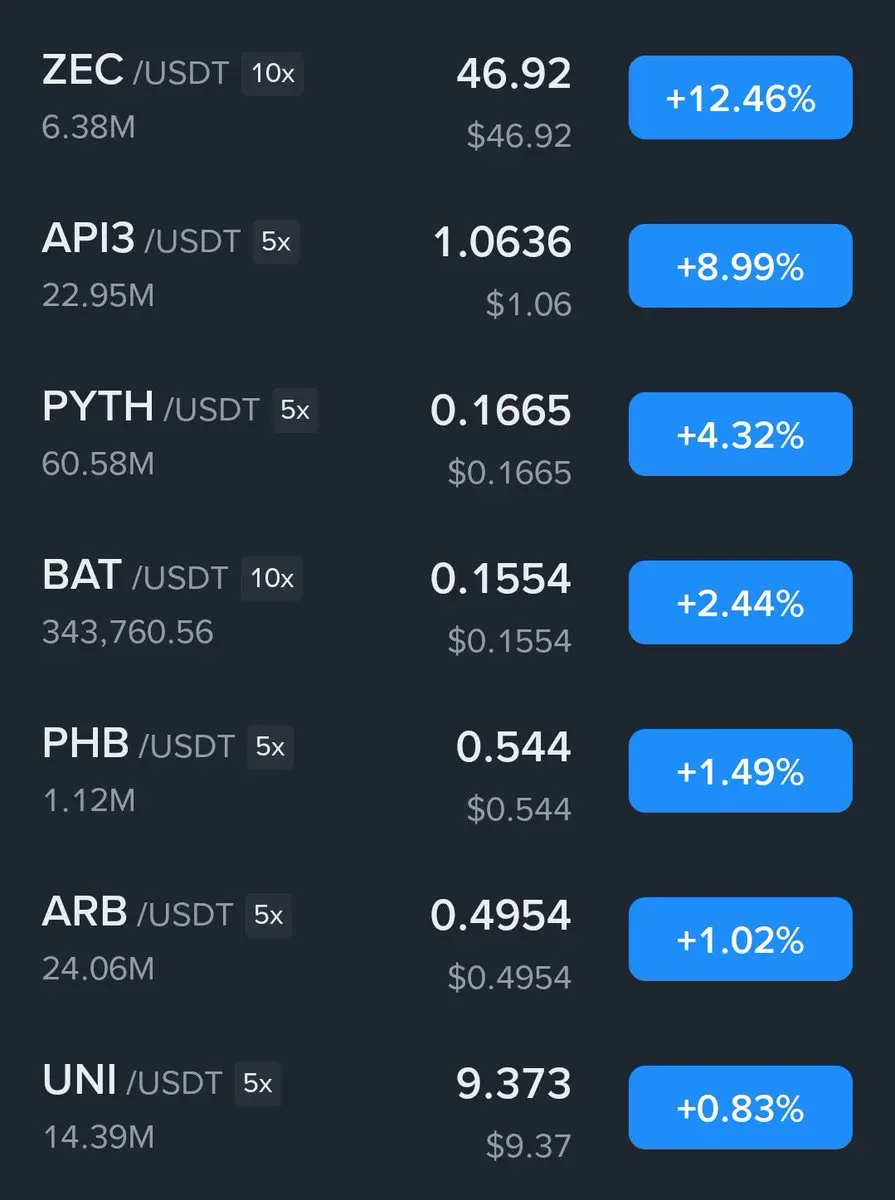
Task: Tap the +4.32% change button for PYTH
Action: [x=740, y=434]
